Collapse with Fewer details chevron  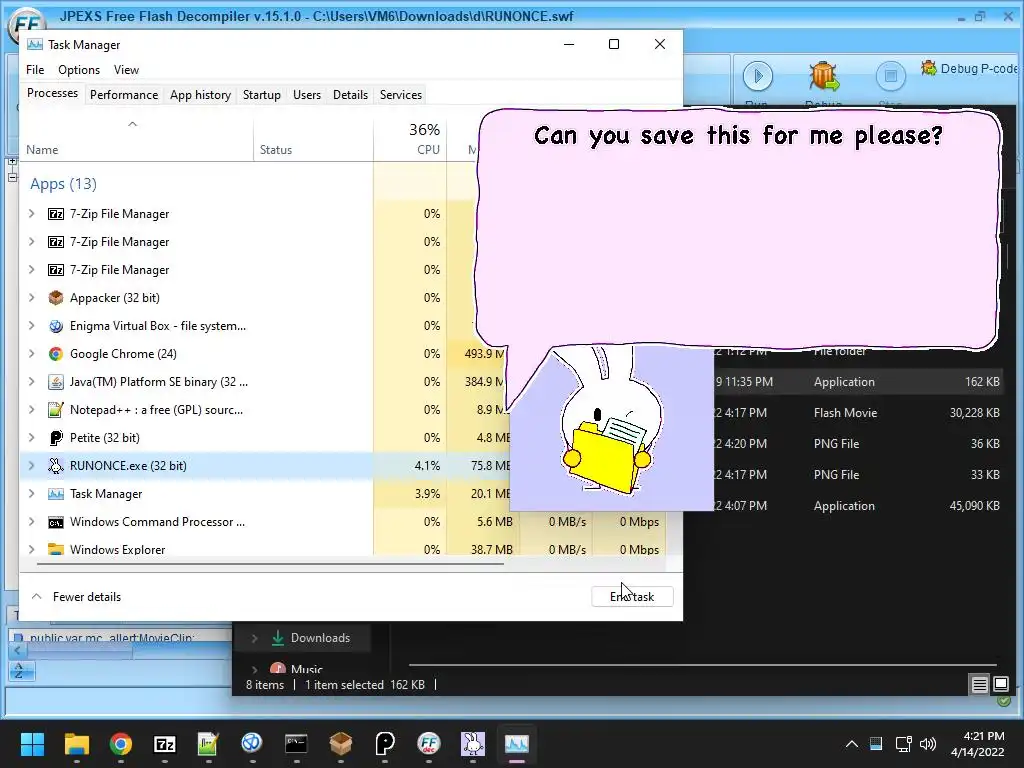click(37, 597)
